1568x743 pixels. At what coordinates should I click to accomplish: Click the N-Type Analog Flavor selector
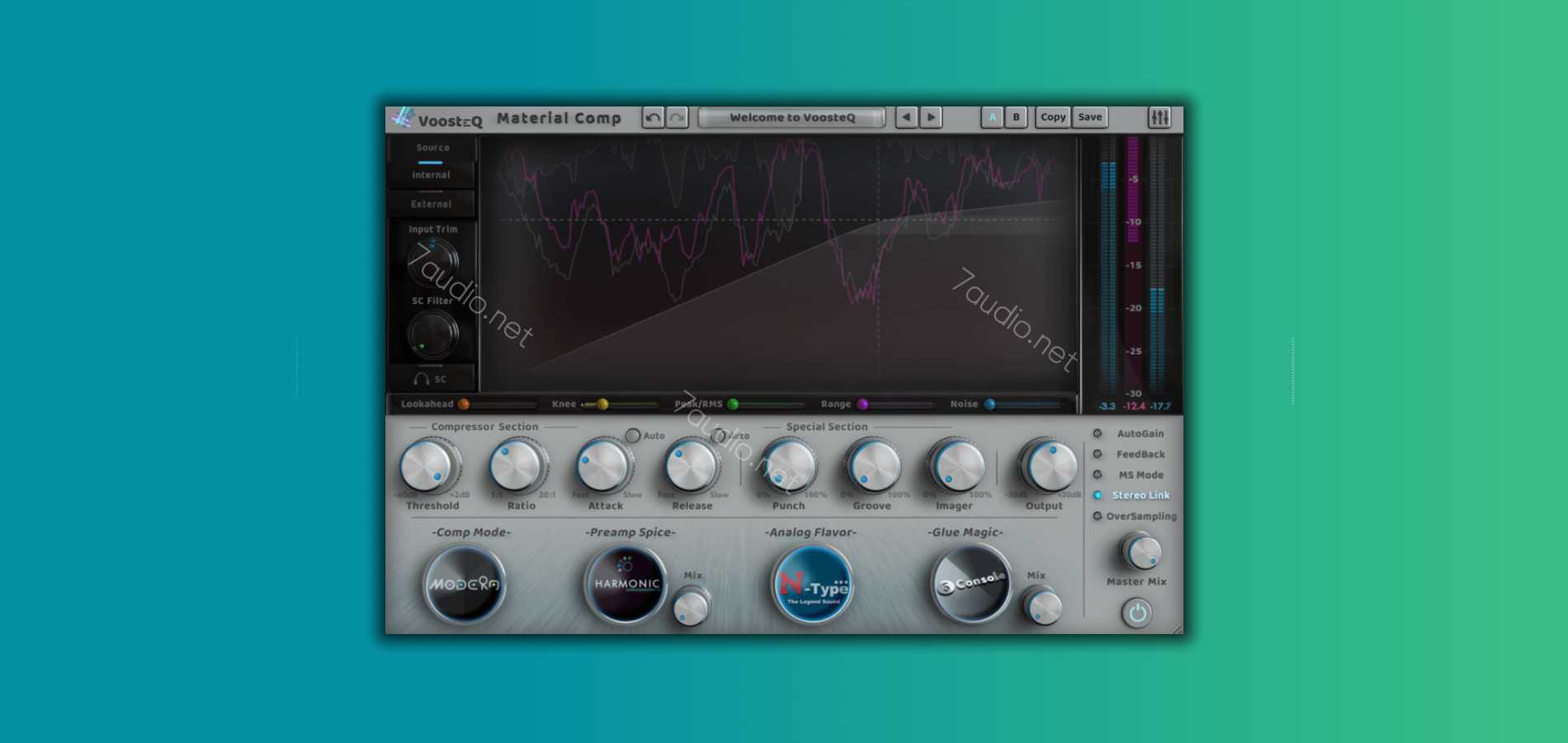(812, 584)
